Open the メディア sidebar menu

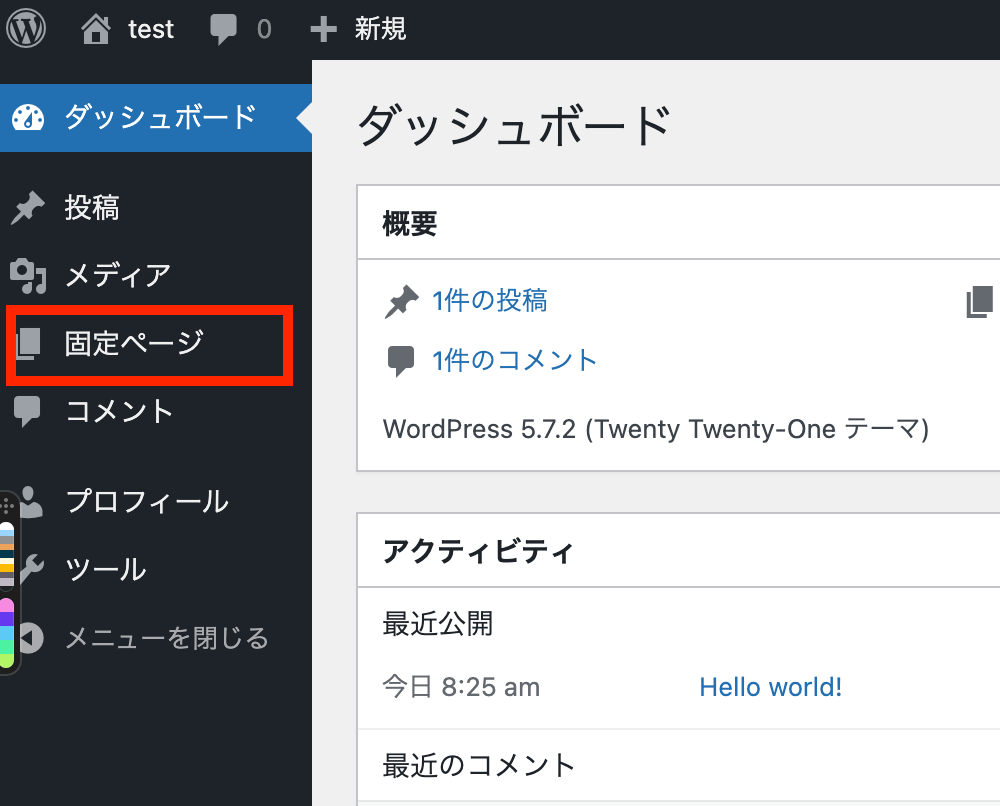tap(119, 276)
